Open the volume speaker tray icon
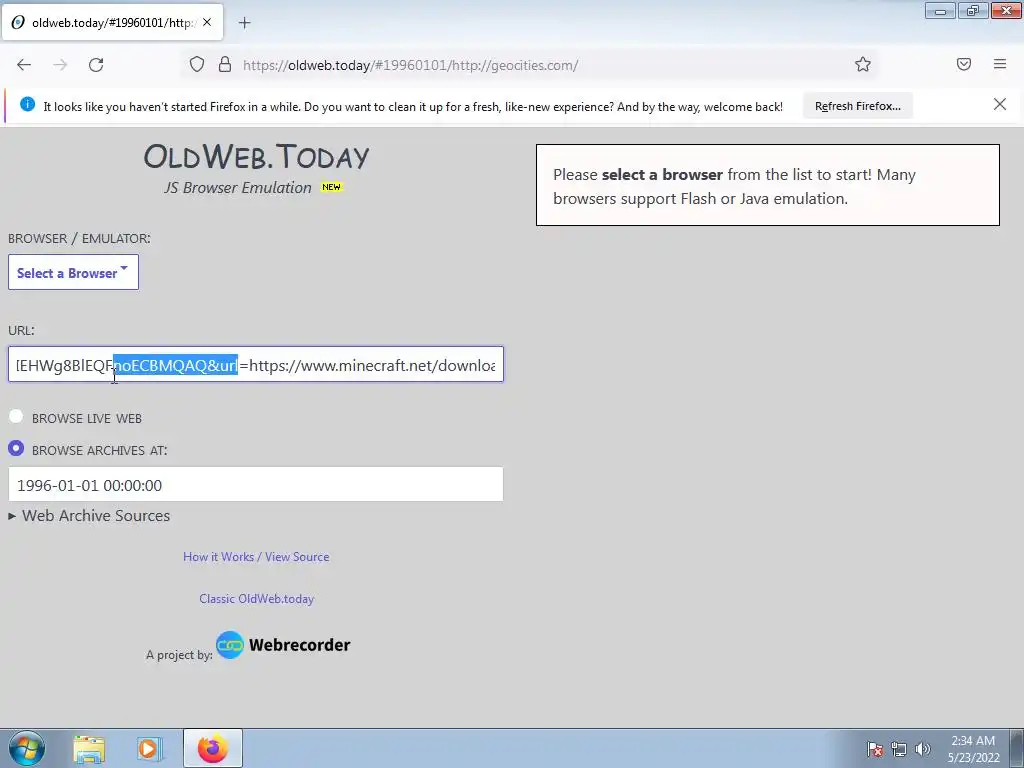Image resolution: width=1024 pixels, height=768 pixels. pos(923,749)
